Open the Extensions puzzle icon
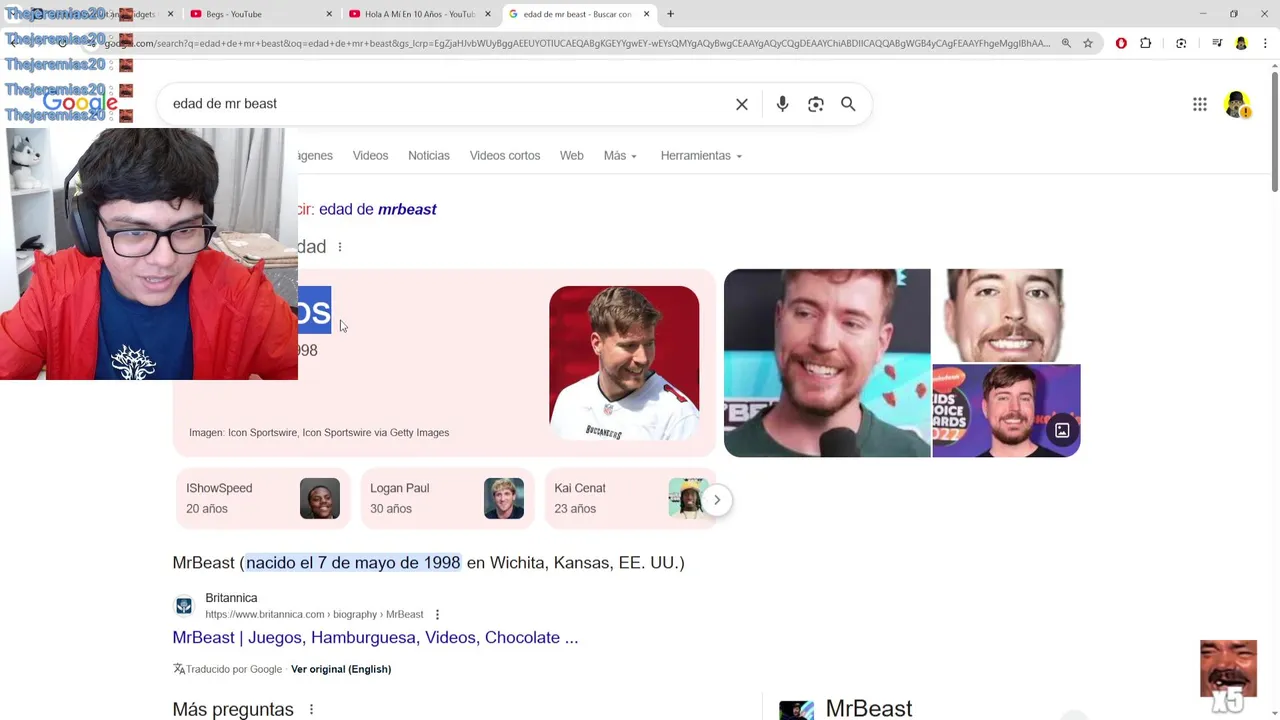1280x720 pixels. [1146, 43]
